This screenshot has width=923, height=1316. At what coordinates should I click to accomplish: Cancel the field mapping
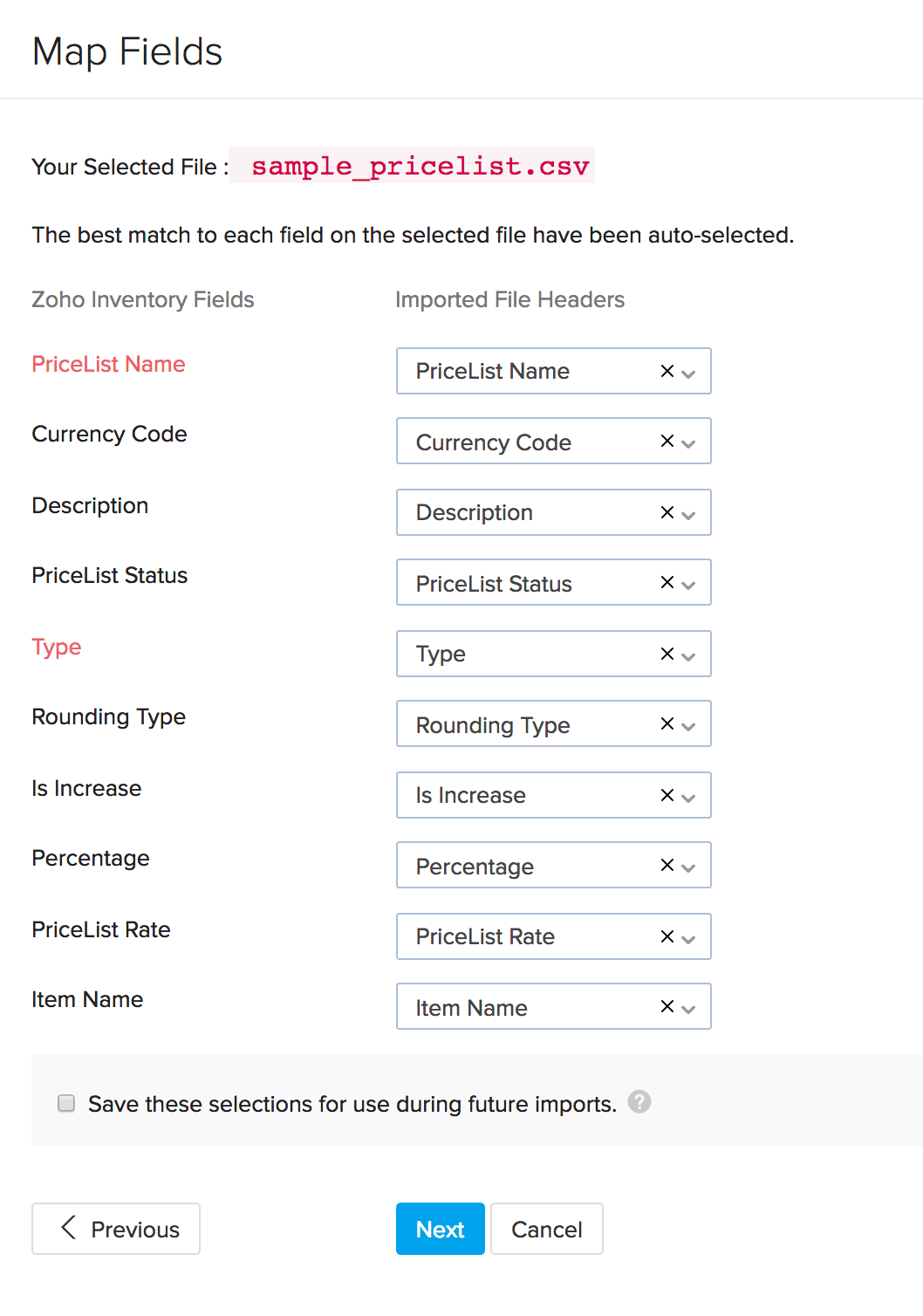pyautogui.click(x=546, y=1229)
